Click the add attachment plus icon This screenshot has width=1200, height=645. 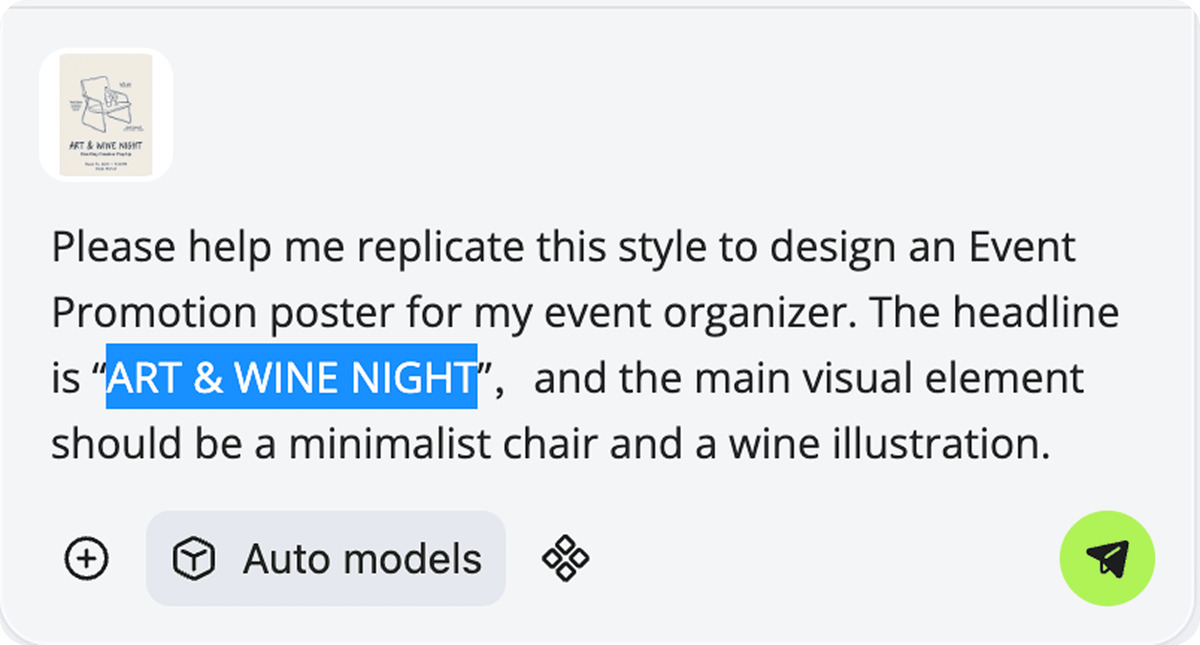click(x=87, y=559)
